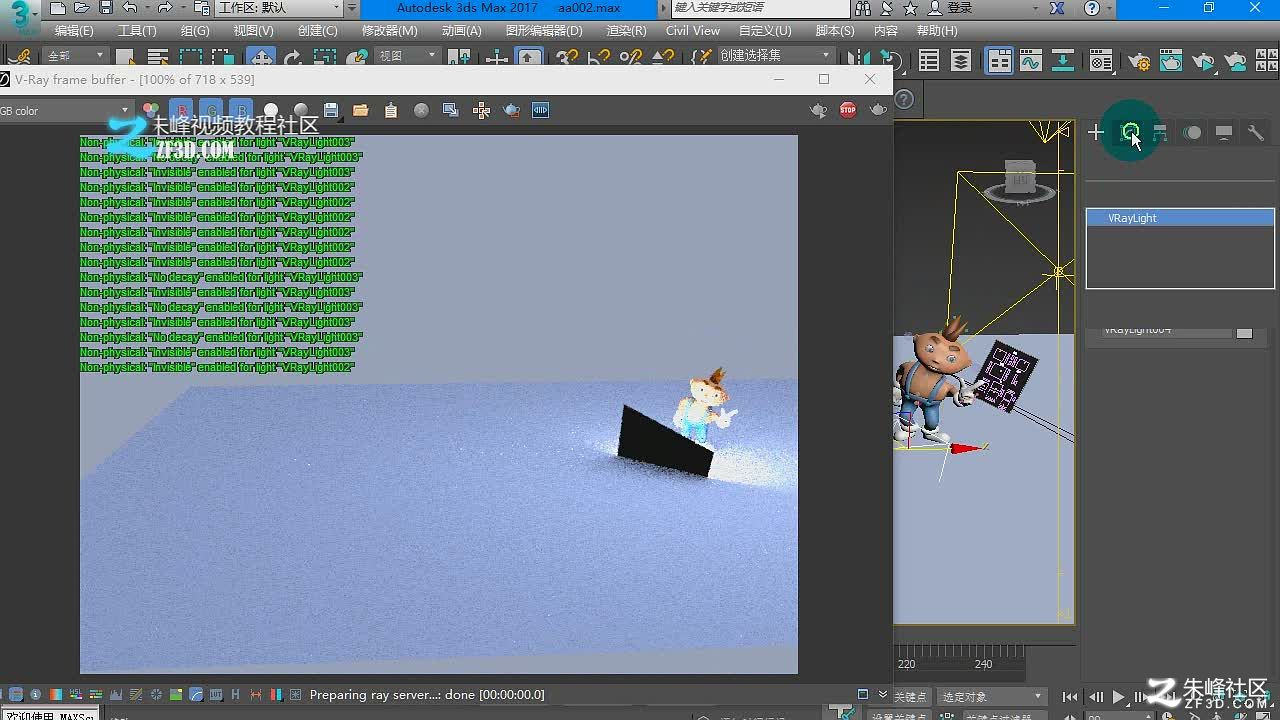Clear the image in V-Ray frame buffer

click(x=421, y=110)
